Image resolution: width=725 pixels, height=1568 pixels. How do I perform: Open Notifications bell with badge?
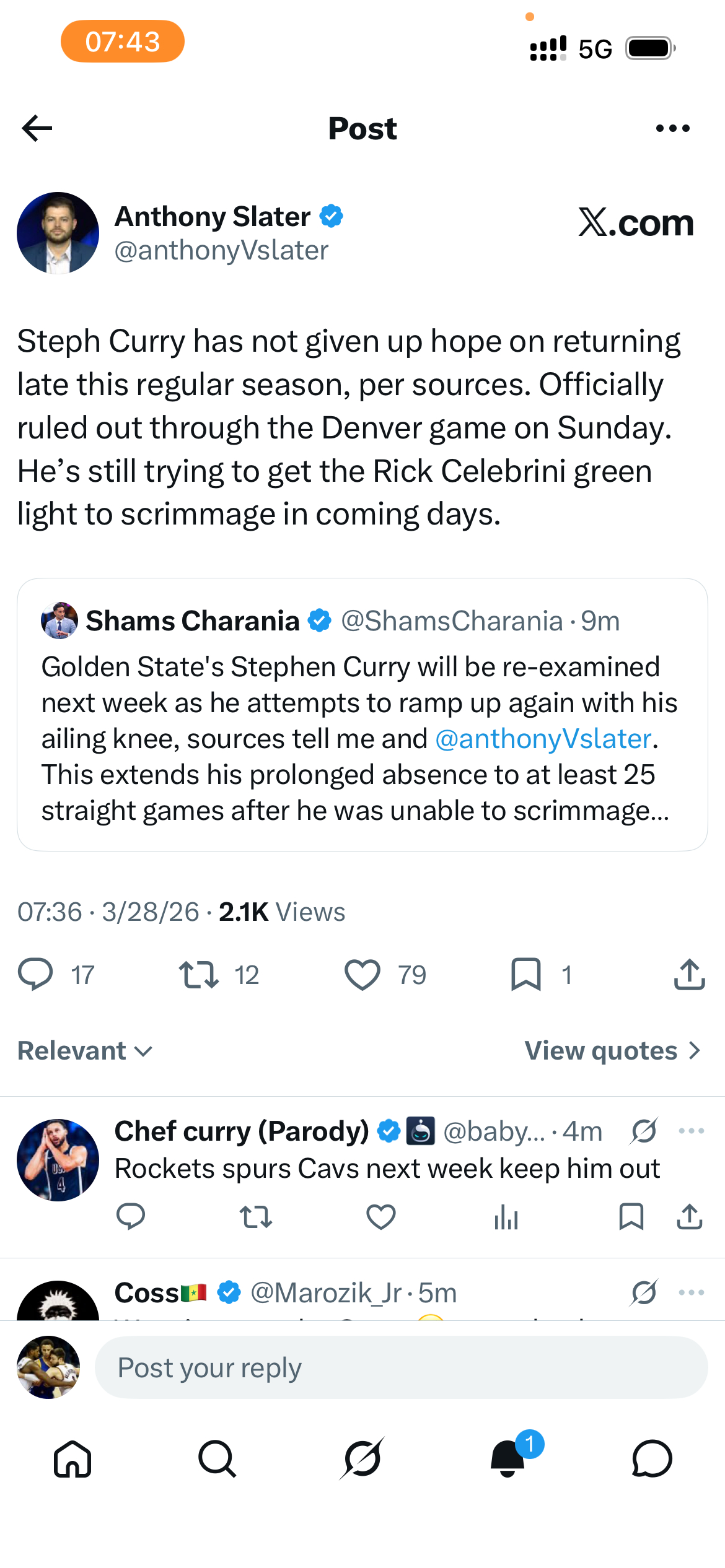pos(508,1459)
